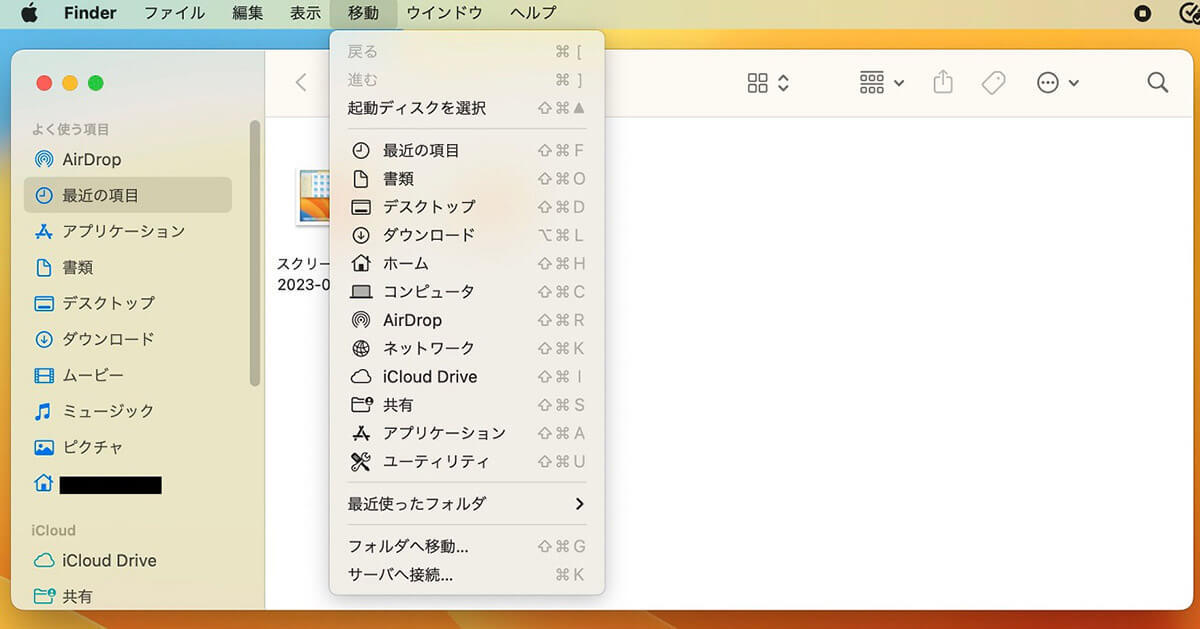Click the ダウンロード arrow icon in sidebar
Screen dimensions: 1200x629
click(x=43, y=339)
